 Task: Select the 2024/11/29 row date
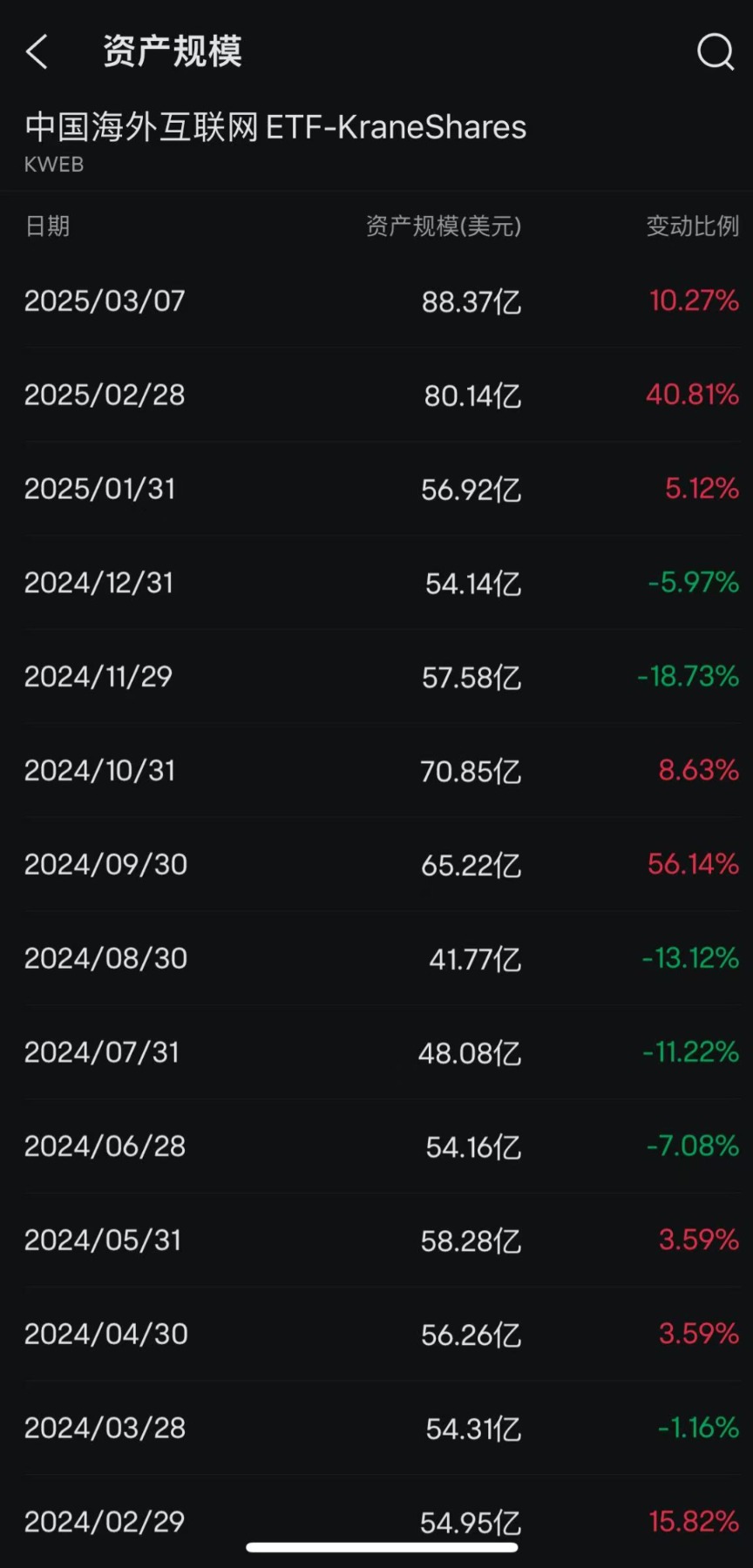coord(98,677)
